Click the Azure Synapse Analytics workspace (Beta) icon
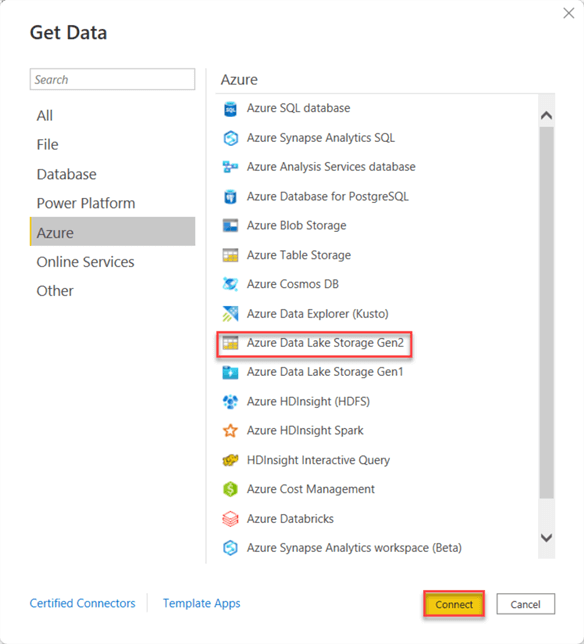Image resolution: width=584 pixels, height=644 pixels. 230,548
